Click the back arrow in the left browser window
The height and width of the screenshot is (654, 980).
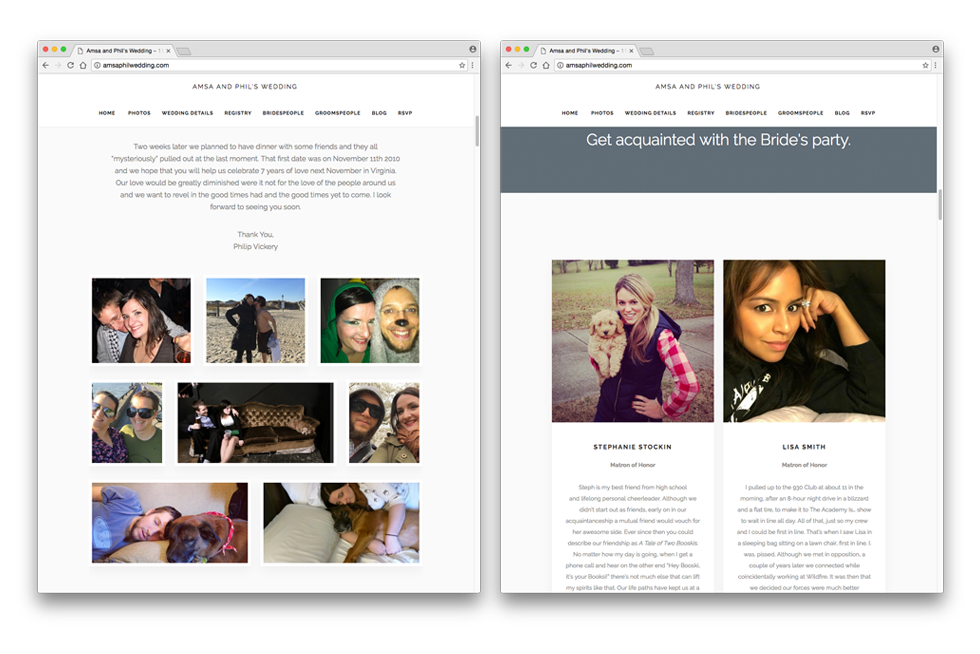tap(46, 65)
